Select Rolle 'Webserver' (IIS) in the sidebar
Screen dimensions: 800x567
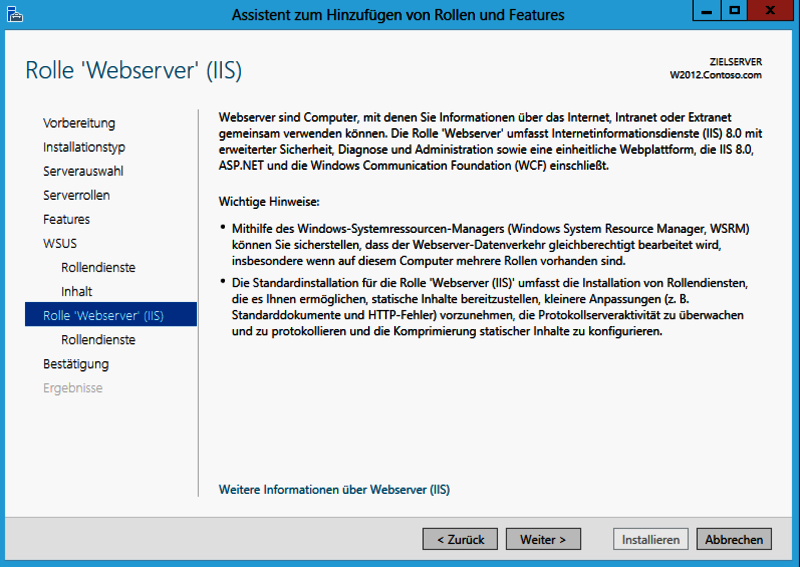click(x=111, y=314)
